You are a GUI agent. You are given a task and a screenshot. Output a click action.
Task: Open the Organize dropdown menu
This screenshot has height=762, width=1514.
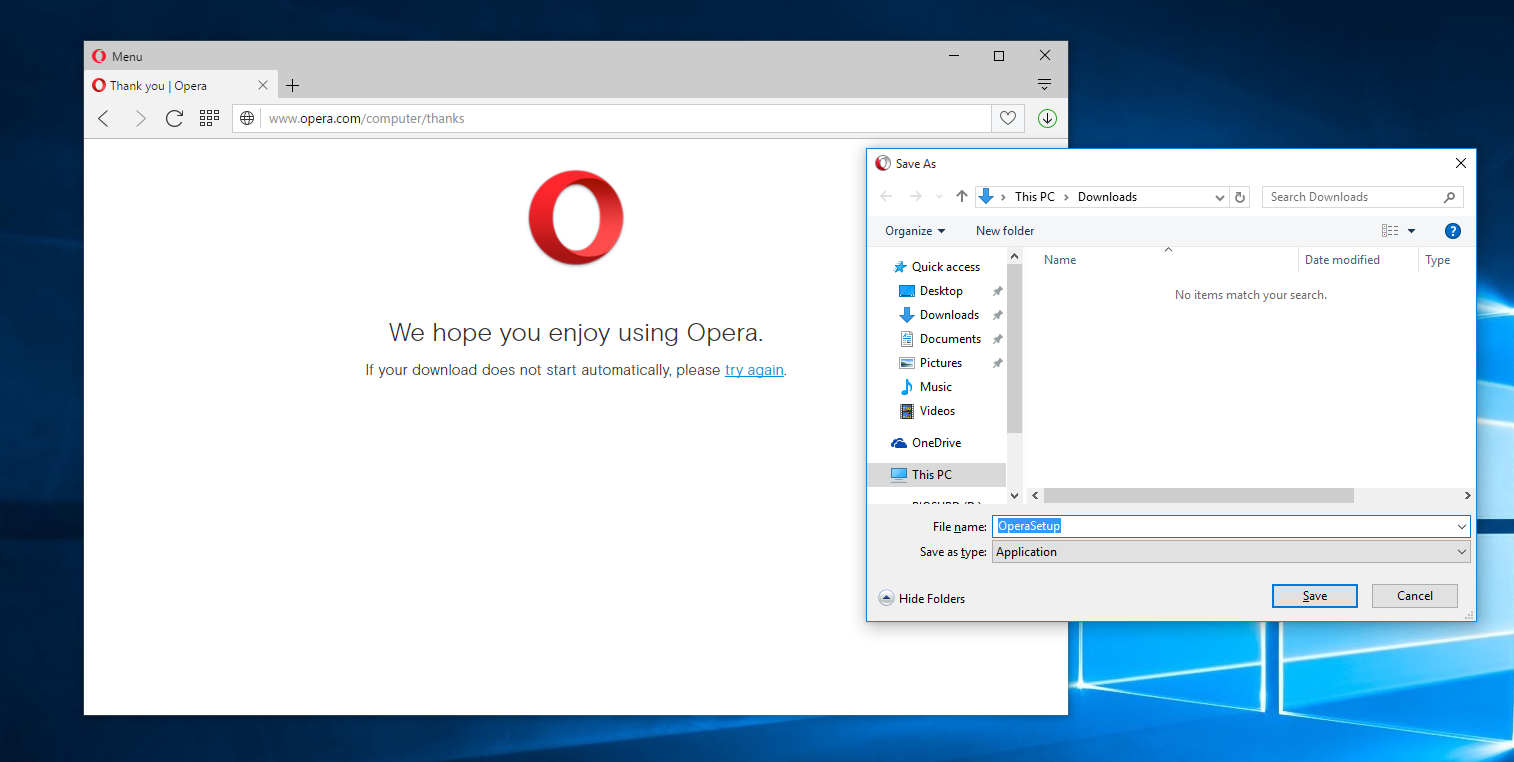pyautogui.click(x=914, y=231)
